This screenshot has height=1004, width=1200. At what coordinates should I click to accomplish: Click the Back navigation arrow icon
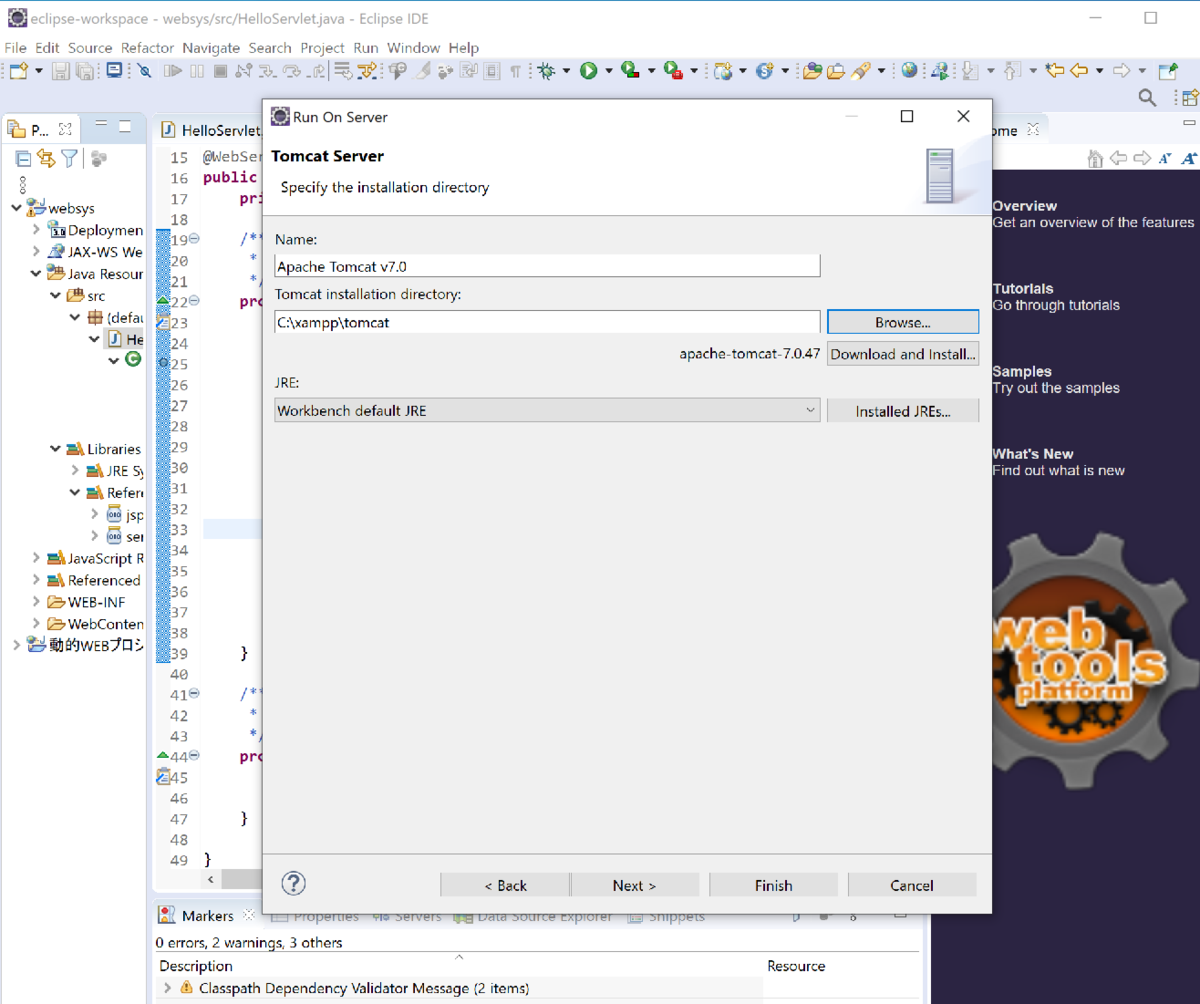click(x=1079, y=70)
